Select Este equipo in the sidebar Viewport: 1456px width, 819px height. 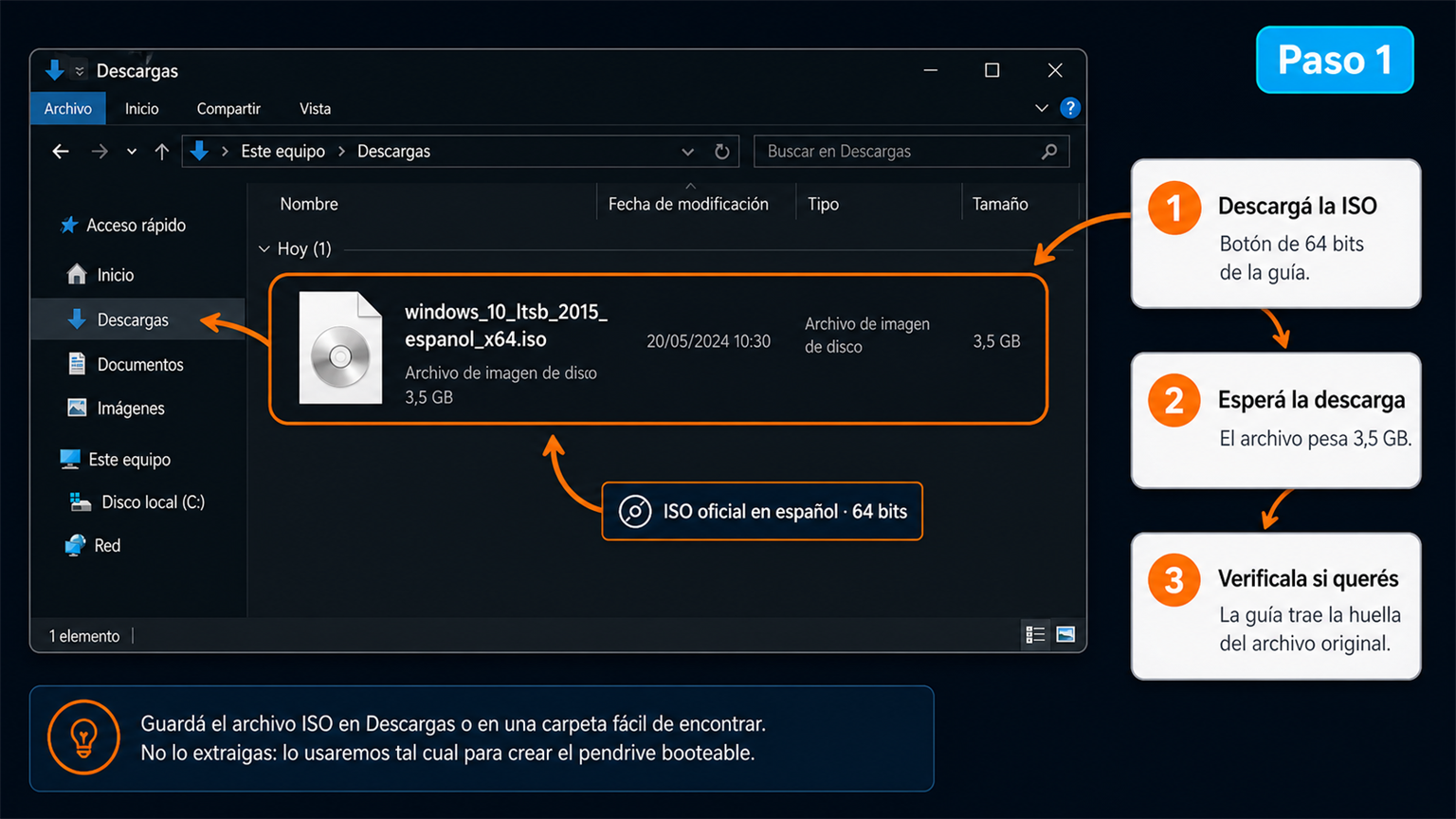tap(130, 460)
